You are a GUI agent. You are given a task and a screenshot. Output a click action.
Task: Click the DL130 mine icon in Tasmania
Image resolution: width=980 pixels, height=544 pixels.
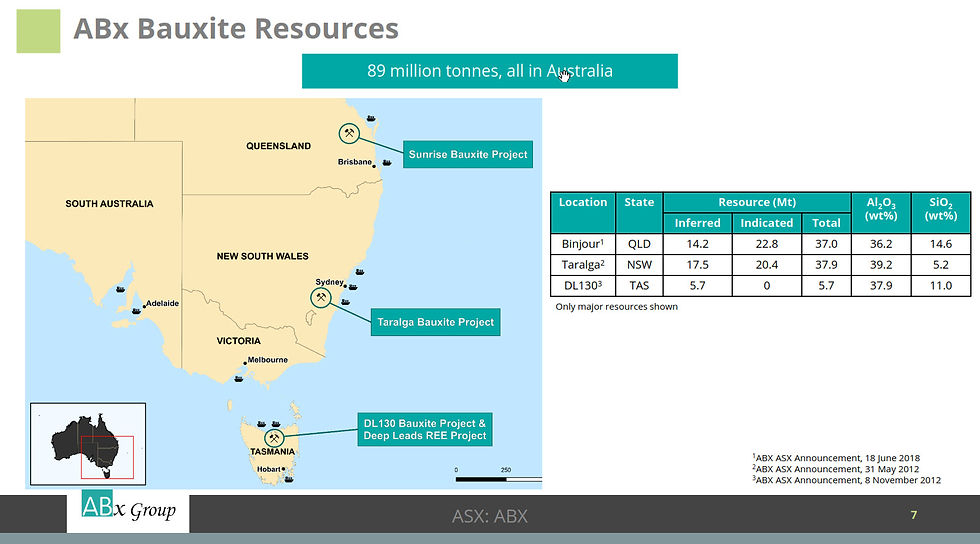tap(274, 438)
